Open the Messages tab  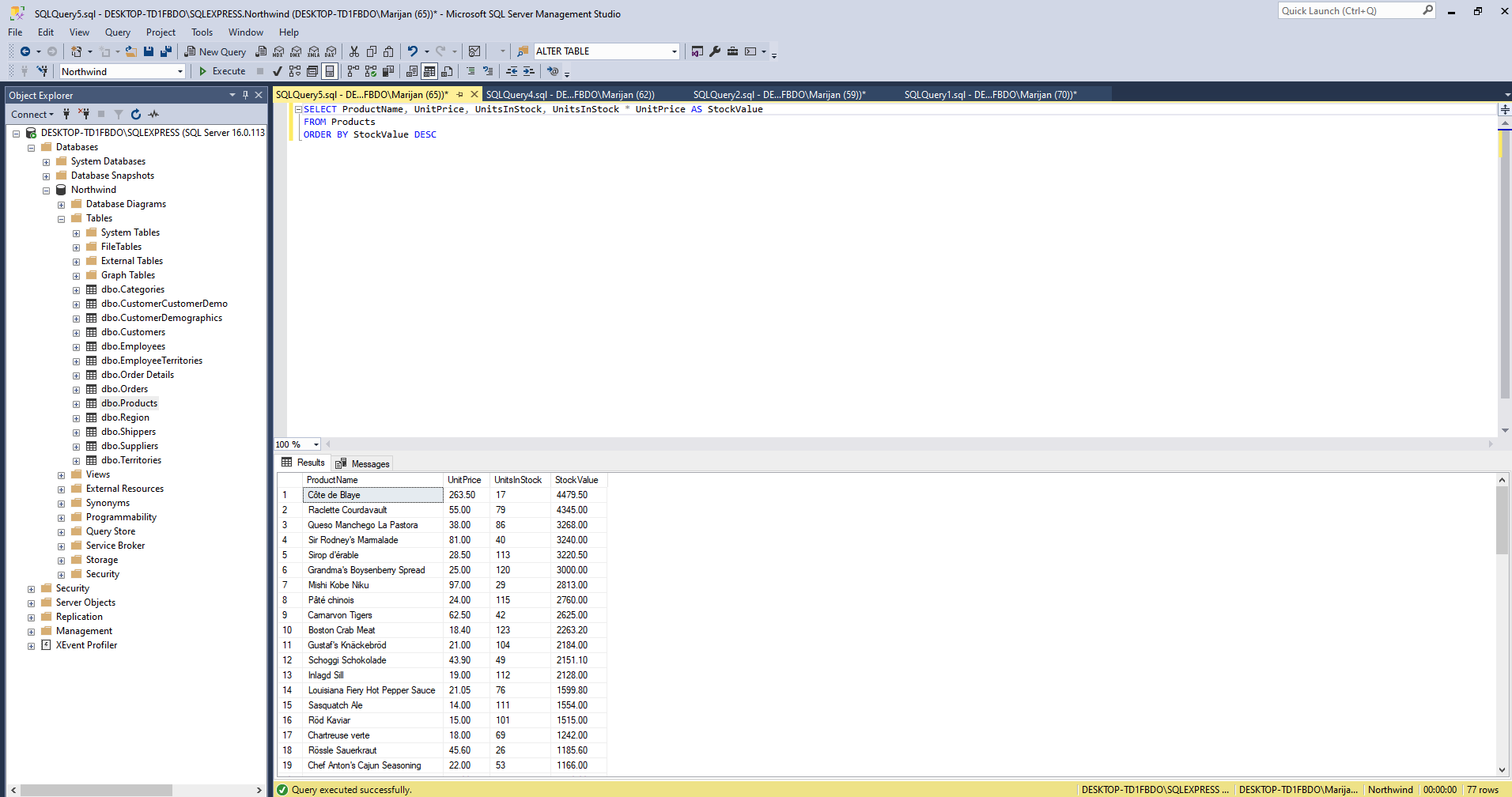point(362,463)
